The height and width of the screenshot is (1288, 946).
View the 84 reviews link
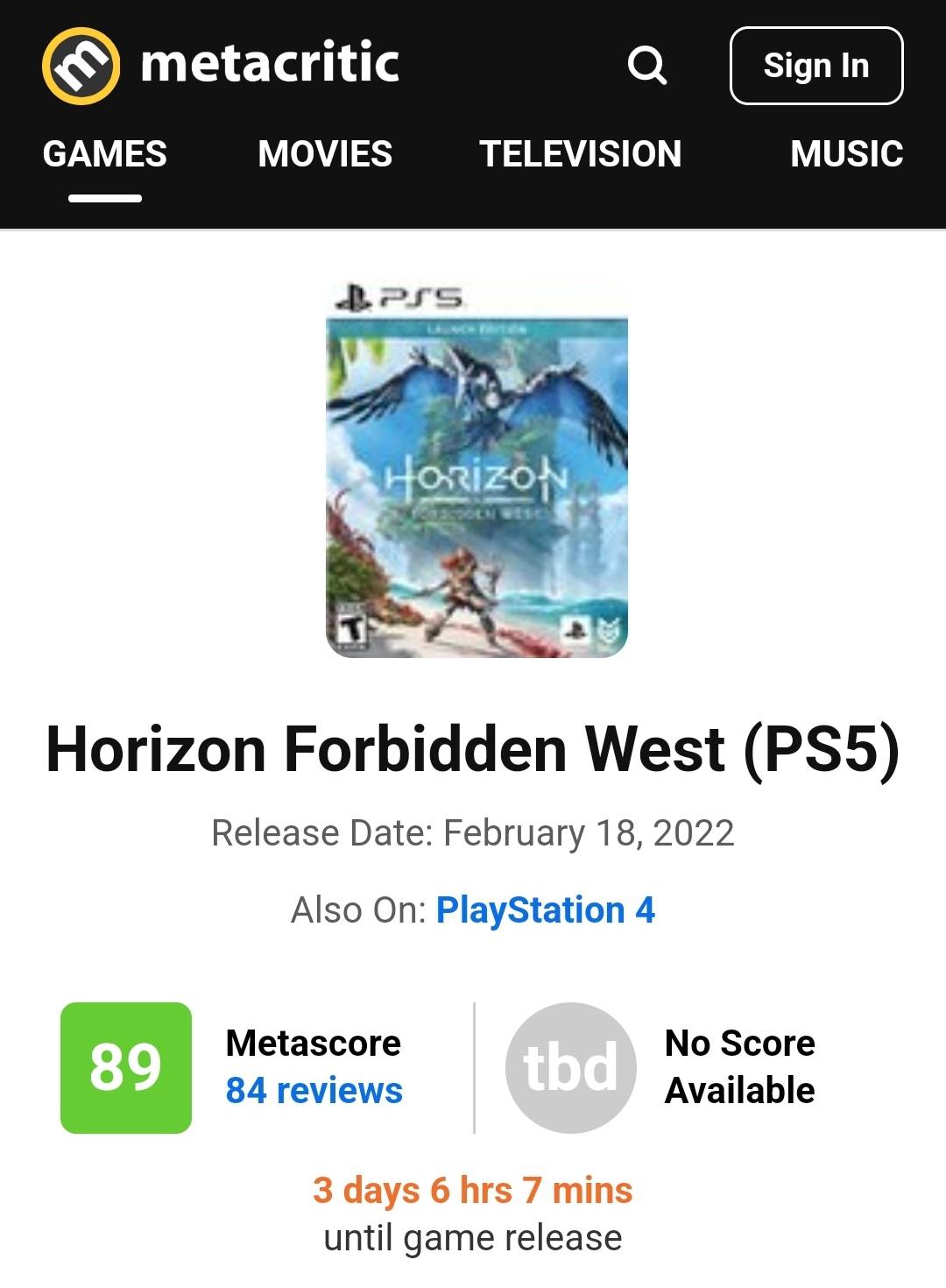314,1091
